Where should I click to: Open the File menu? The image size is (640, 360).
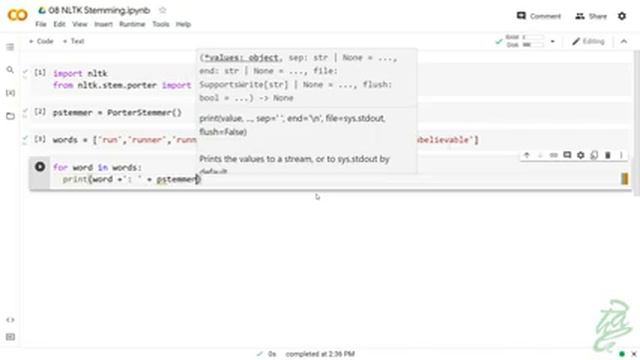[41, 24]
